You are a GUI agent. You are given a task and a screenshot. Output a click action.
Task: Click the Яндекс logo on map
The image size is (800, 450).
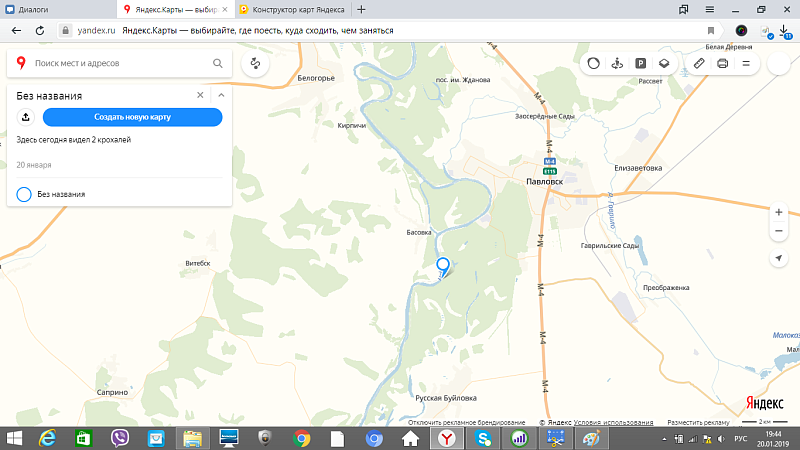click(765, 403)
